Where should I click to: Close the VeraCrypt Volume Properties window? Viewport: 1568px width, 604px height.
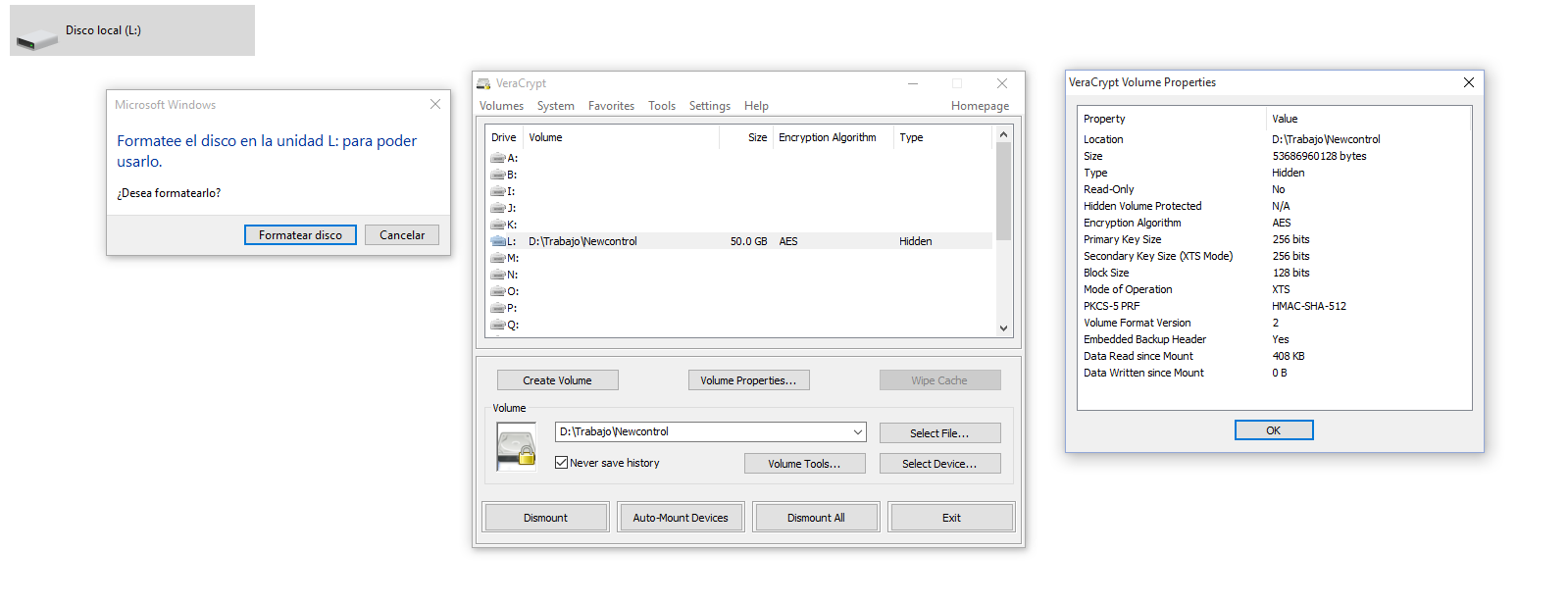point(1468,82)
